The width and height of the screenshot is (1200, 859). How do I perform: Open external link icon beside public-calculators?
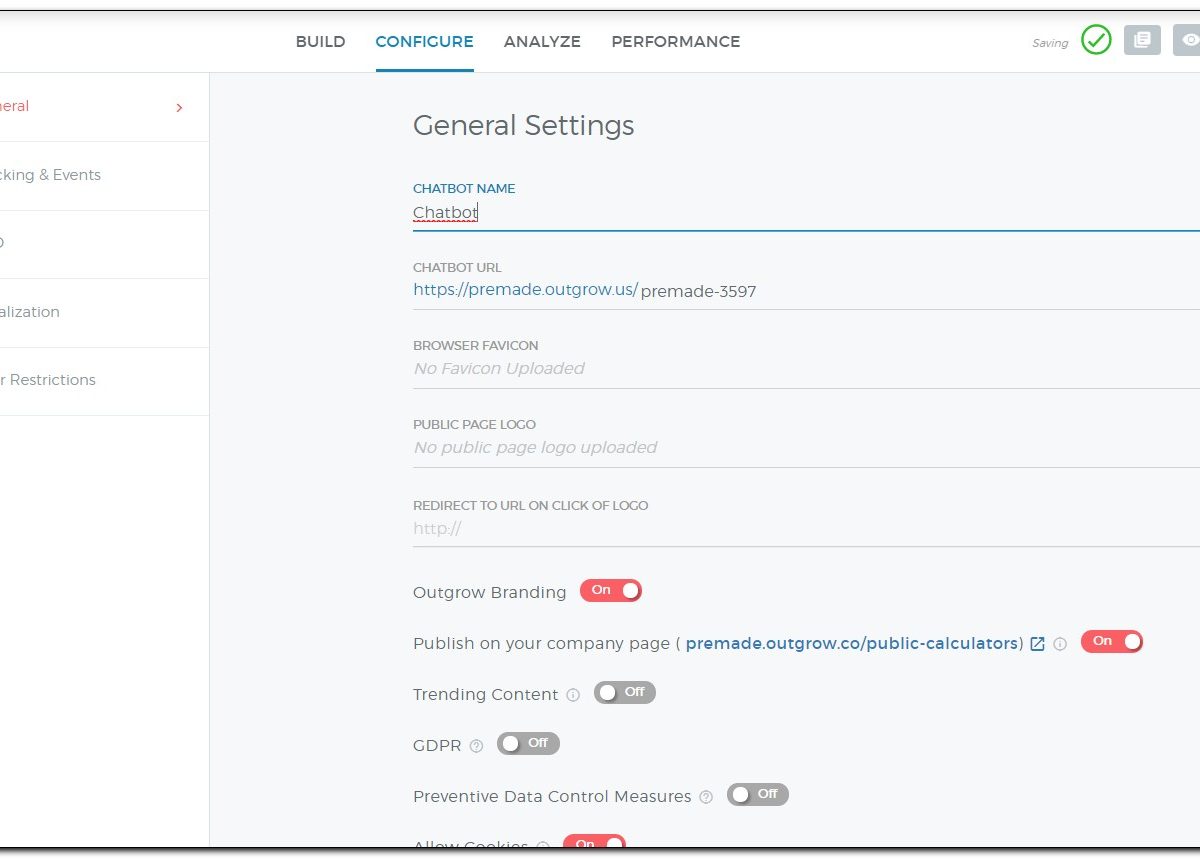1038,644
